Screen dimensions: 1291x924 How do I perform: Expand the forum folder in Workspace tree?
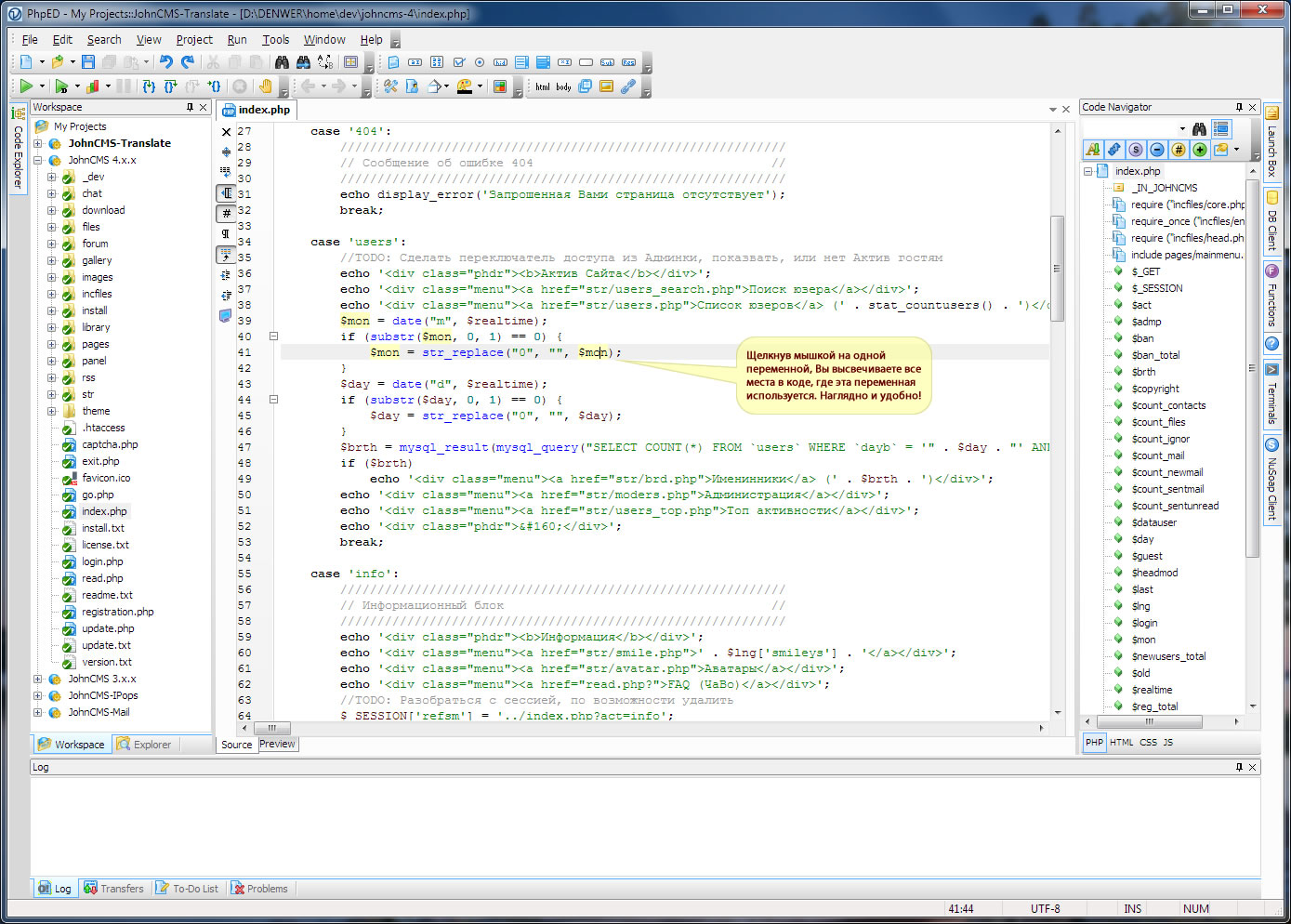coord(52,244)
